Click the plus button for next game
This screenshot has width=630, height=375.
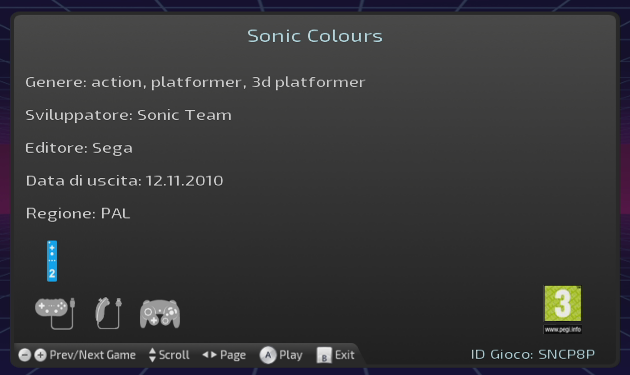click(x=40, y=355)
